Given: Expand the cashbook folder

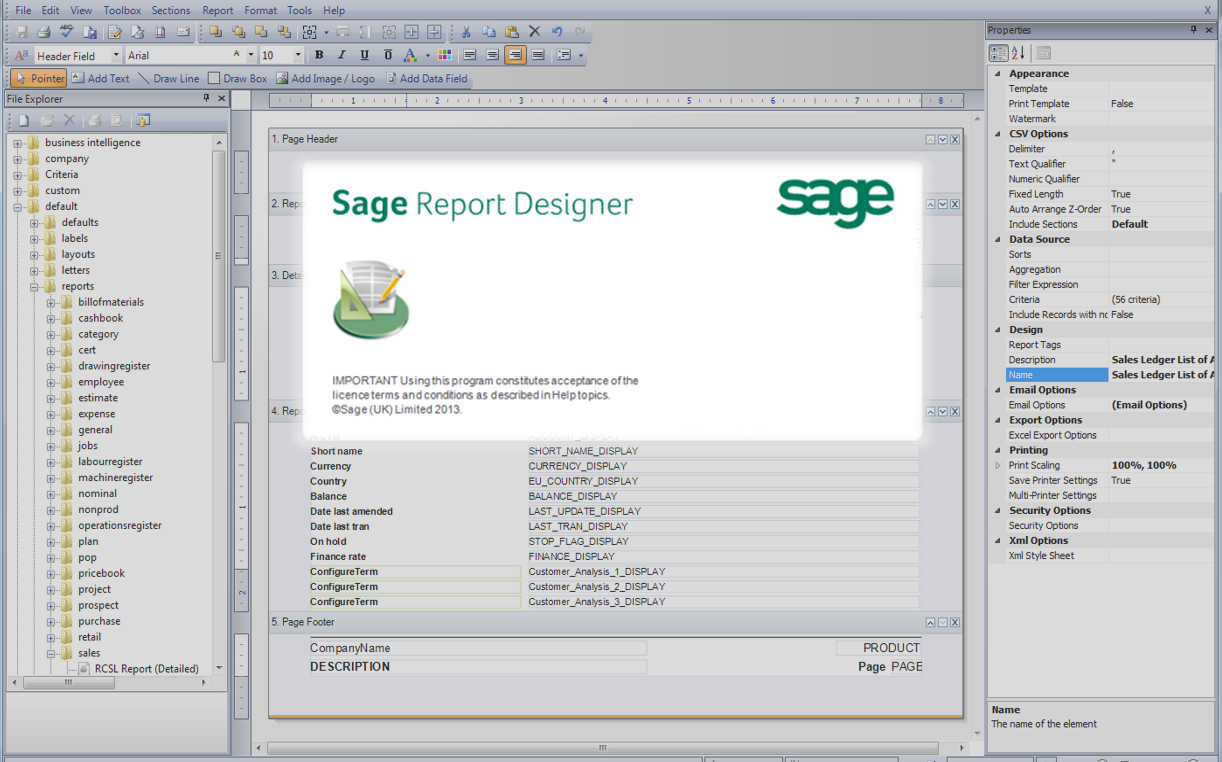Looking at the screenshot, I should point(51,319).
